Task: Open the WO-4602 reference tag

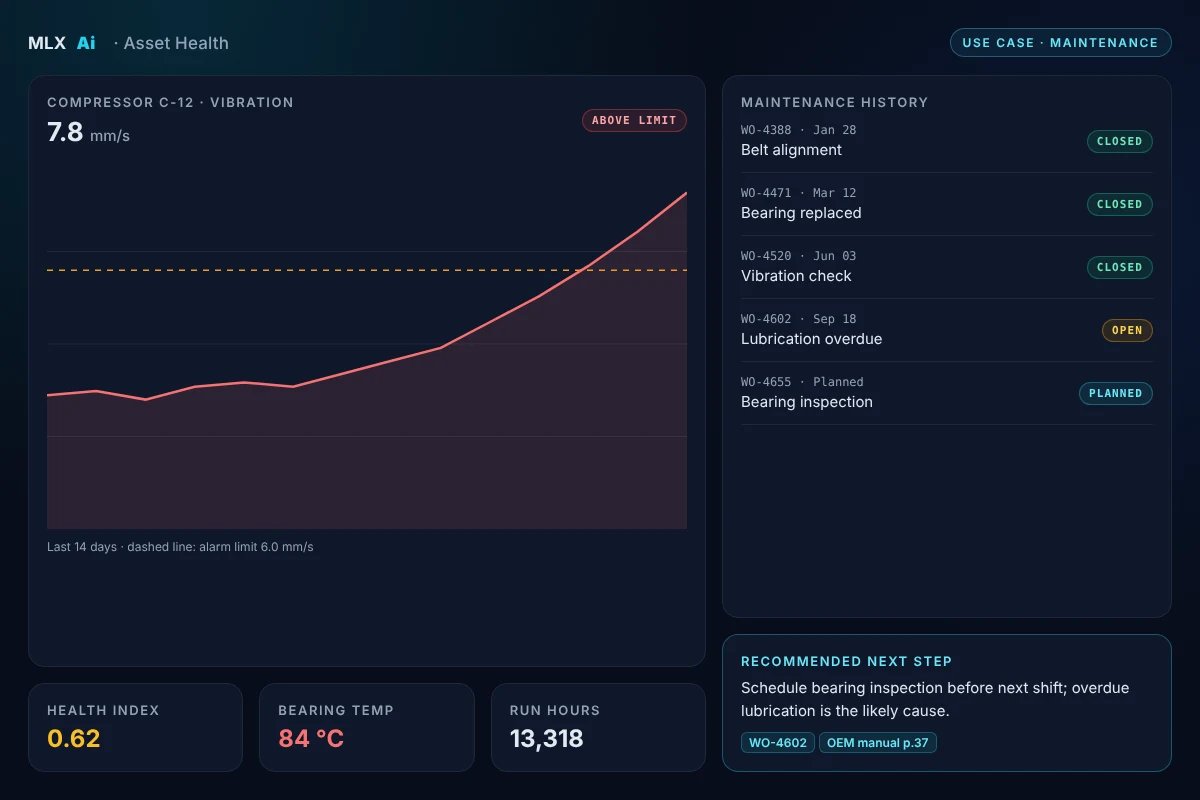Action: pos(778,742)
